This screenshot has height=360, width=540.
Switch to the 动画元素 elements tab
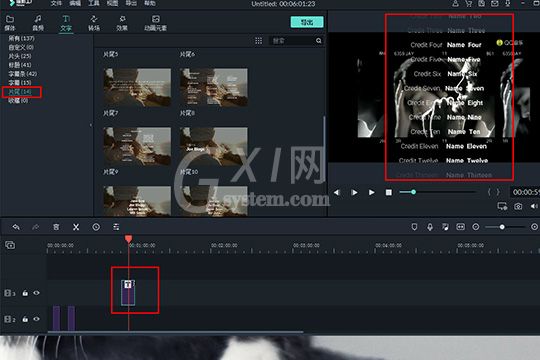pyautogui.click(x=155, y=23)
